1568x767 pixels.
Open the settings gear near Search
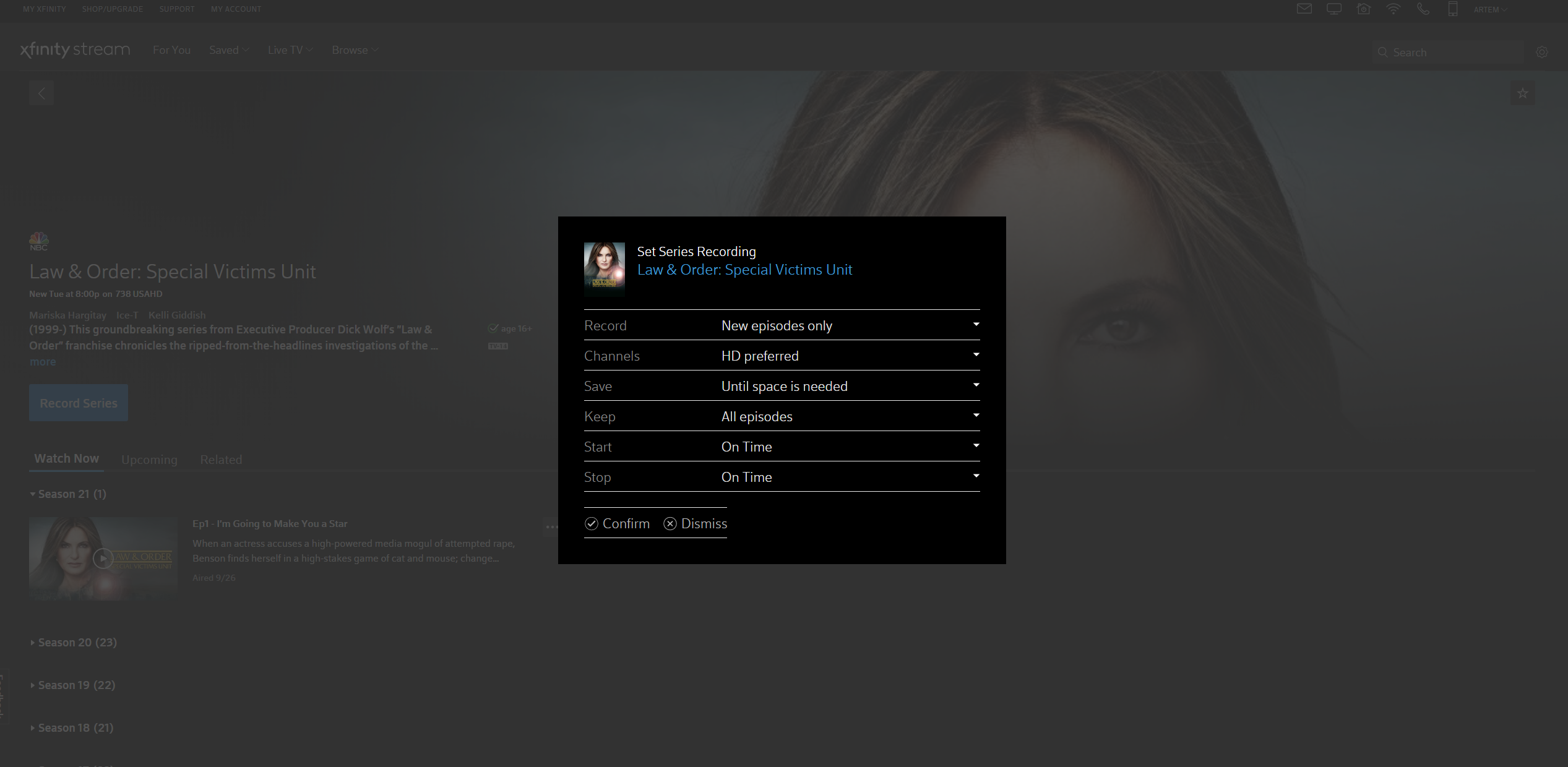(x=1541, y=52)
